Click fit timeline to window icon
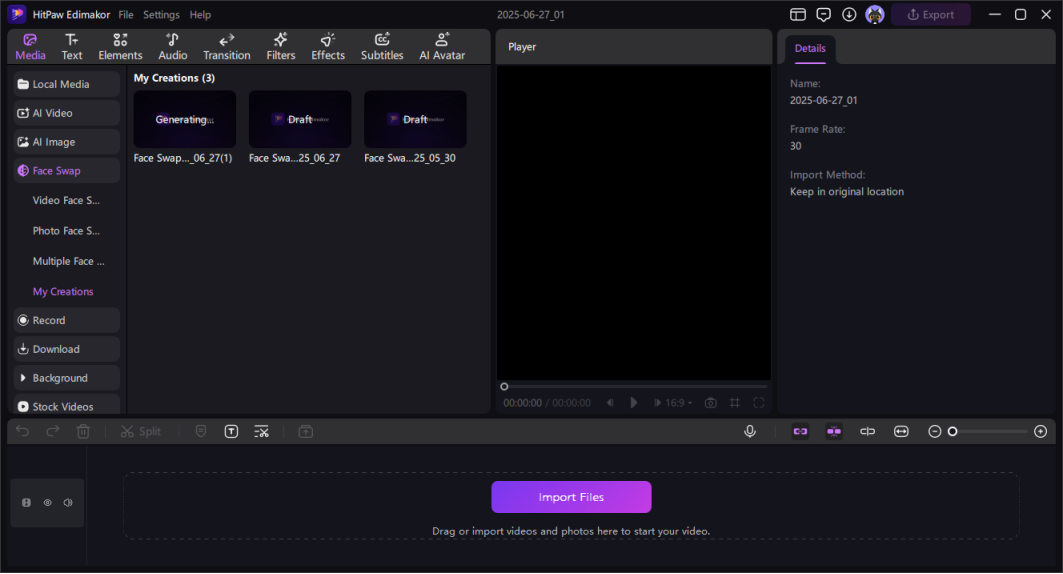 [x=901, y=432]
